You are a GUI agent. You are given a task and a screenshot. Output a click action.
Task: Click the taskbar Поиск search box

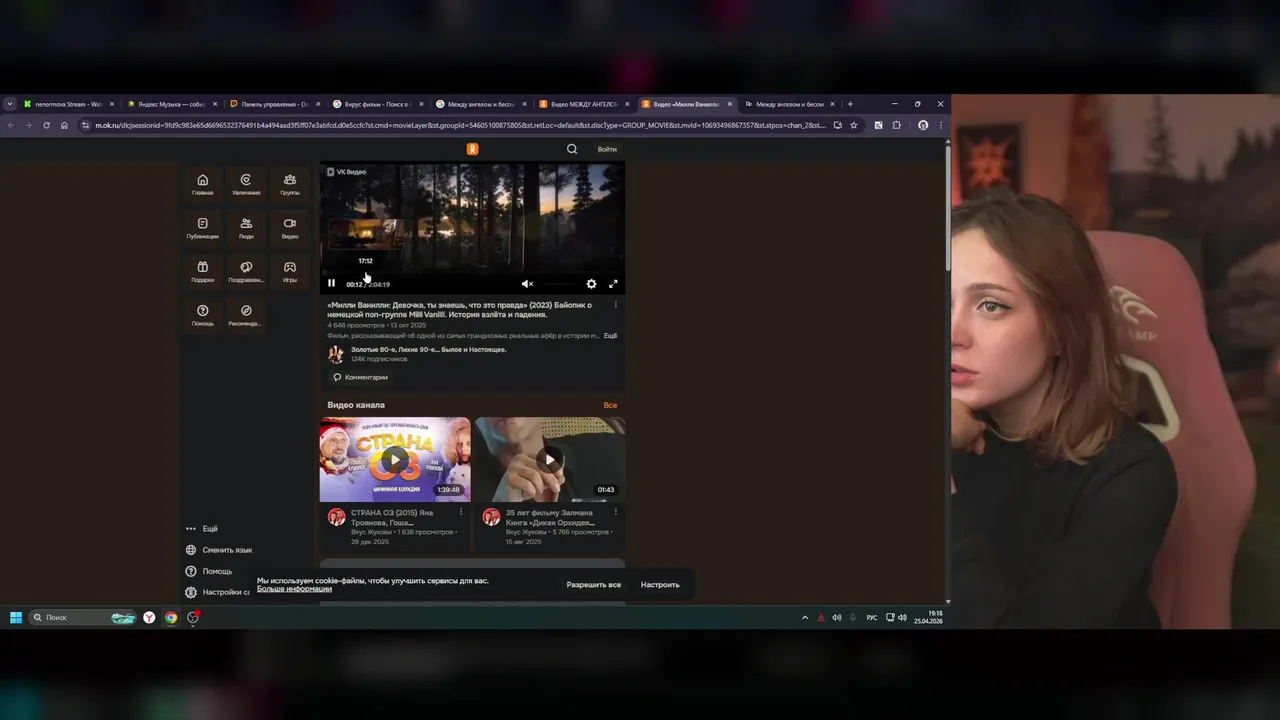tap(84, 617)
